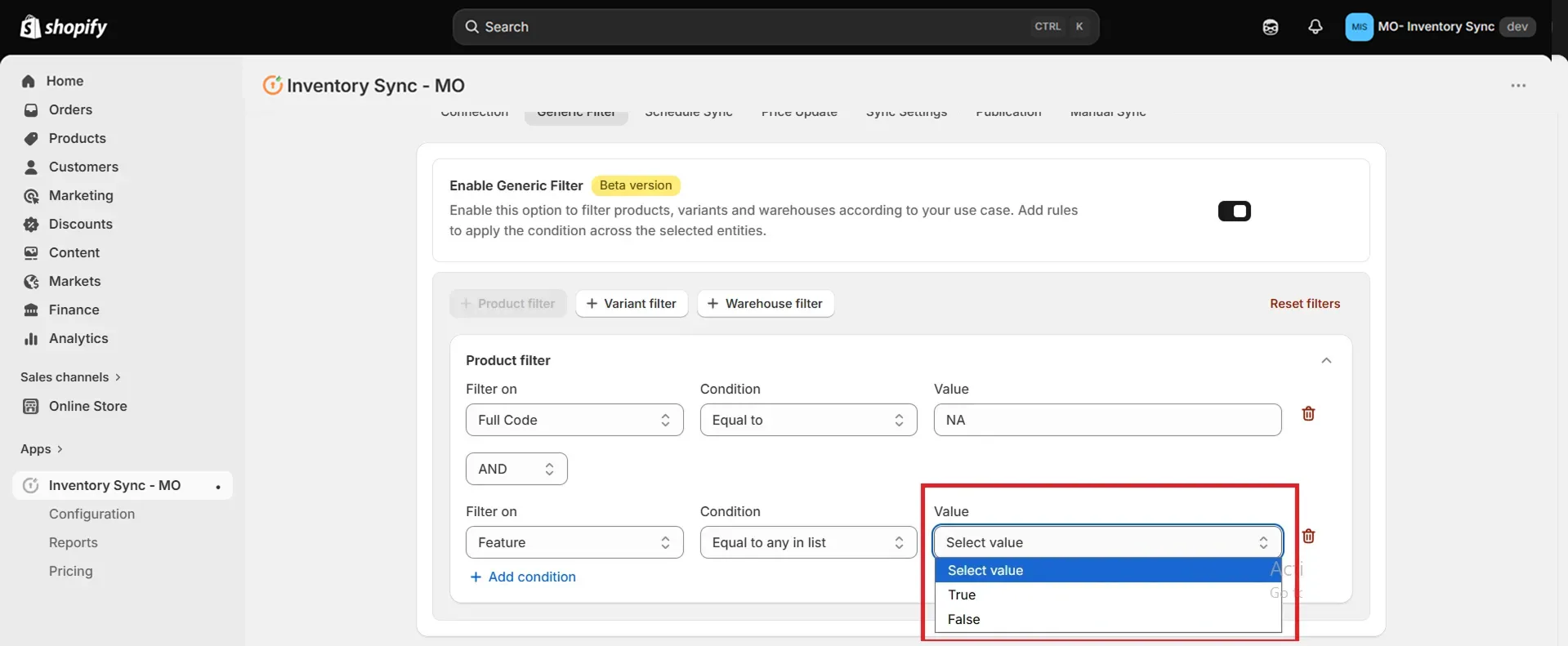Open the Marketing target icon
Viewport: 1568px width, 646px height.
31,195
